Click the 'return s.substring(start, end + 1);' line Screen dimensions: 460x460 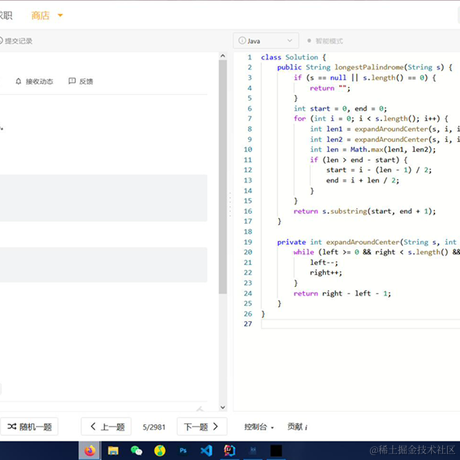(365, 211)
